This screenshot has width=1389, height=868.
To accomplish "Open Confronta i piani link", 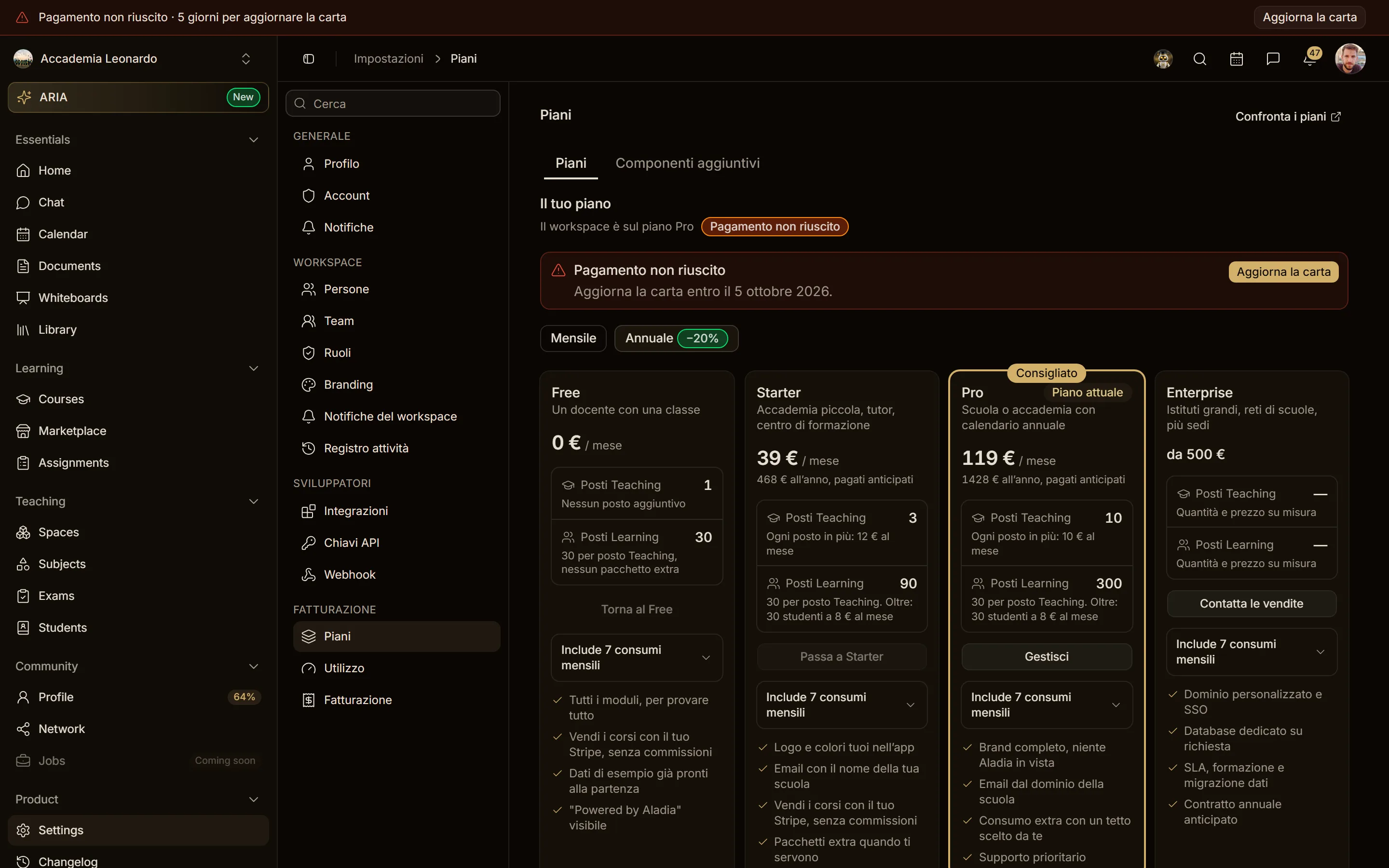I will pos(1288,117).
